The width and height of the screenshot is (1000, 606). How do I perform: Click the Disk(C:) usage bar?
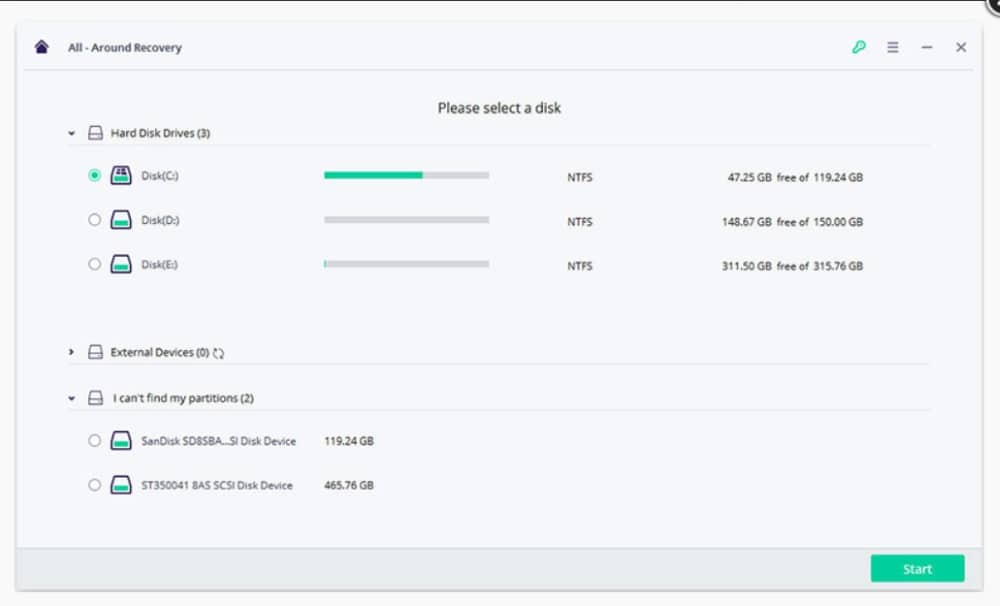406,175
